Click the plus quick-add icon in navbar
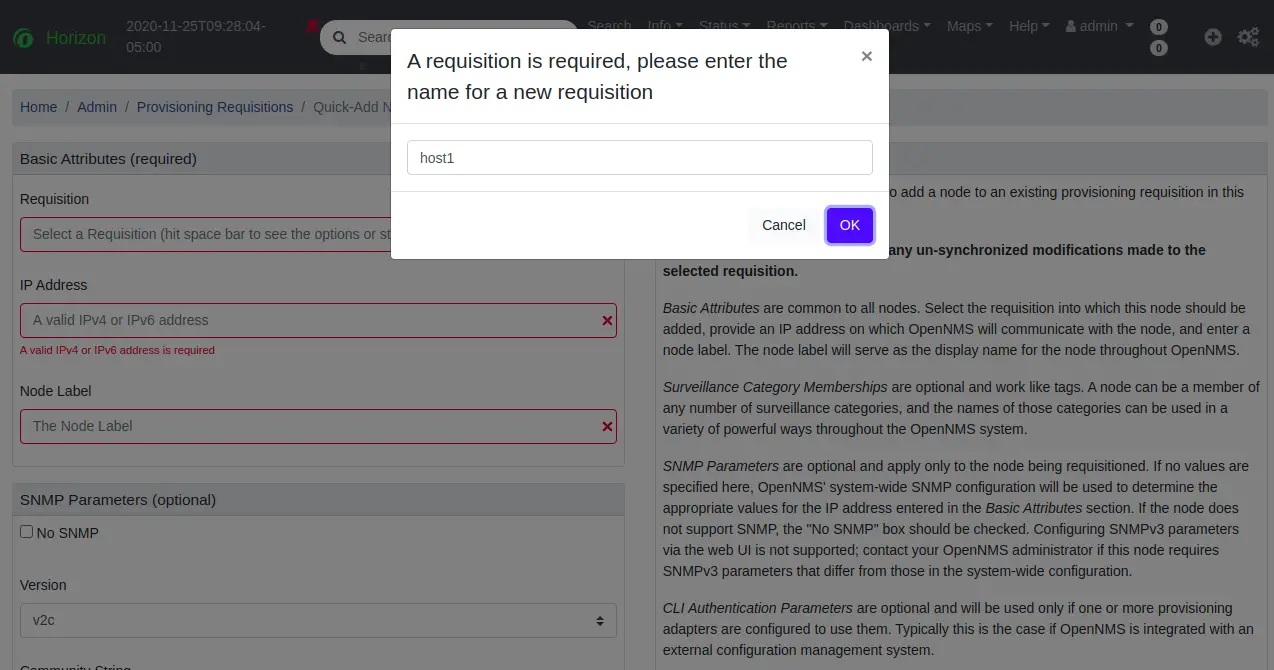This screenshot has height=670, width=1274. [1213, 37]
